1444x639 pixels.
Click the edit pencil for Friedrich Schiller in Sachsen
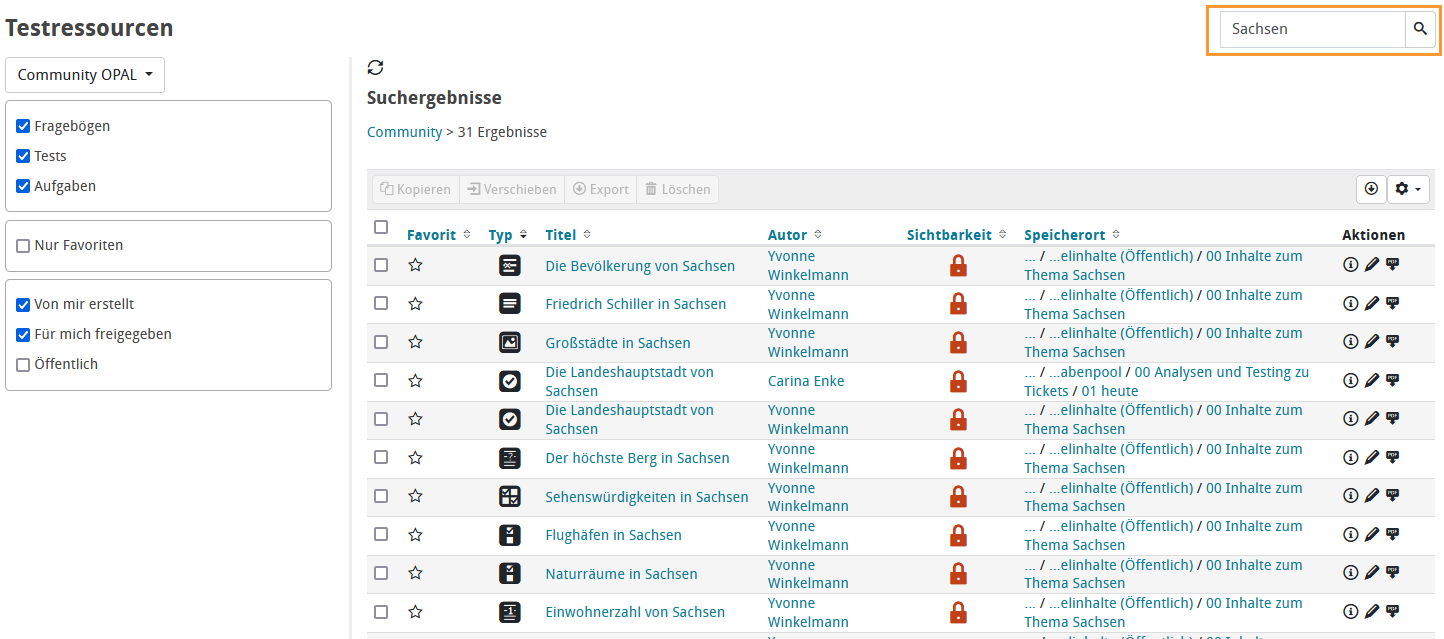[x=1371, y=303]
